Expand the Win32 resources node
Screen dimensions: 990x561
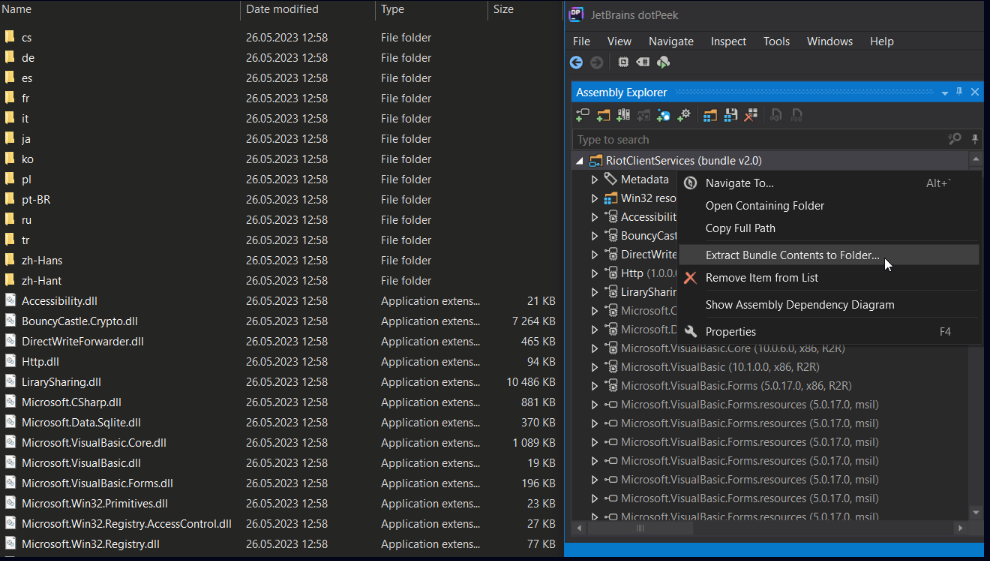594,198
